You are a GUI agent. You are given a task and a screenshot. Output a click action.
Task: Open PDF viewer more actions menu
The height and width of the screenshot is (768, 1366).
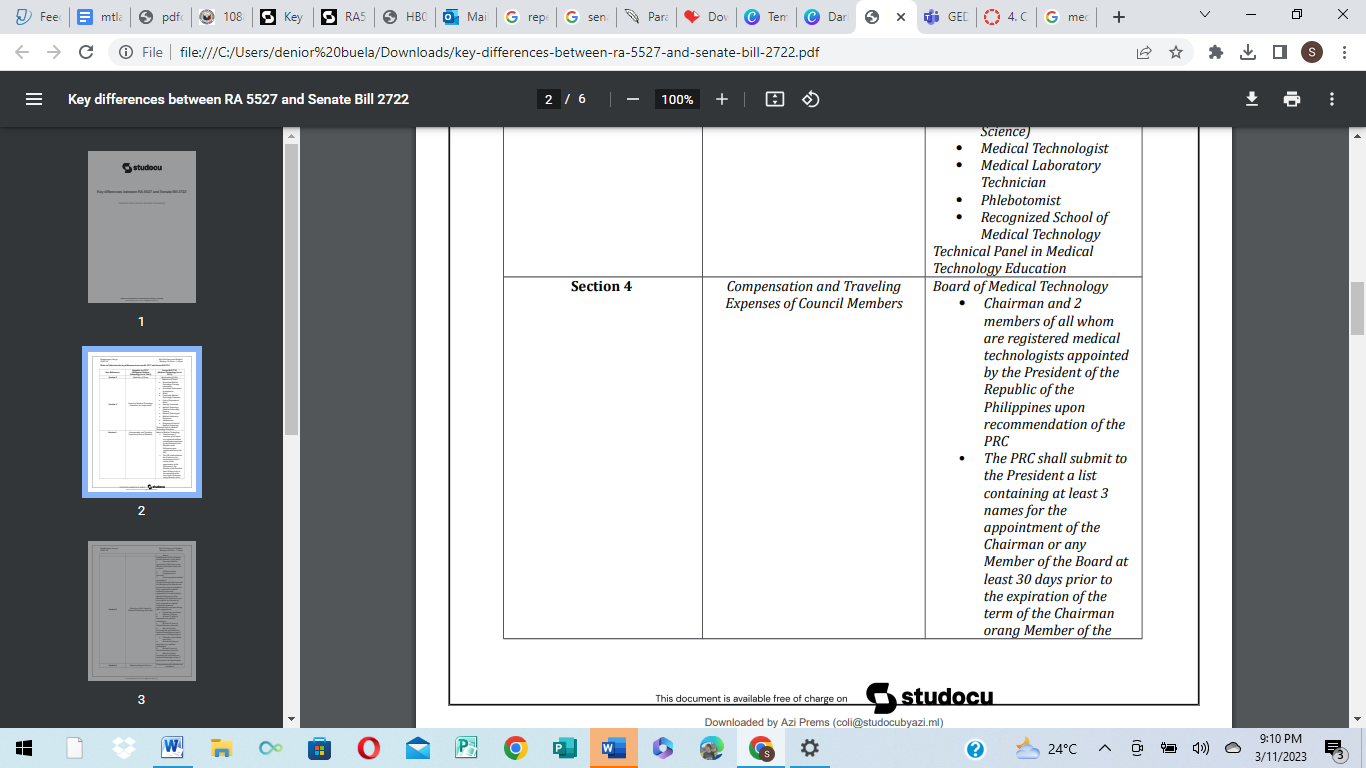pos(1332,99)
